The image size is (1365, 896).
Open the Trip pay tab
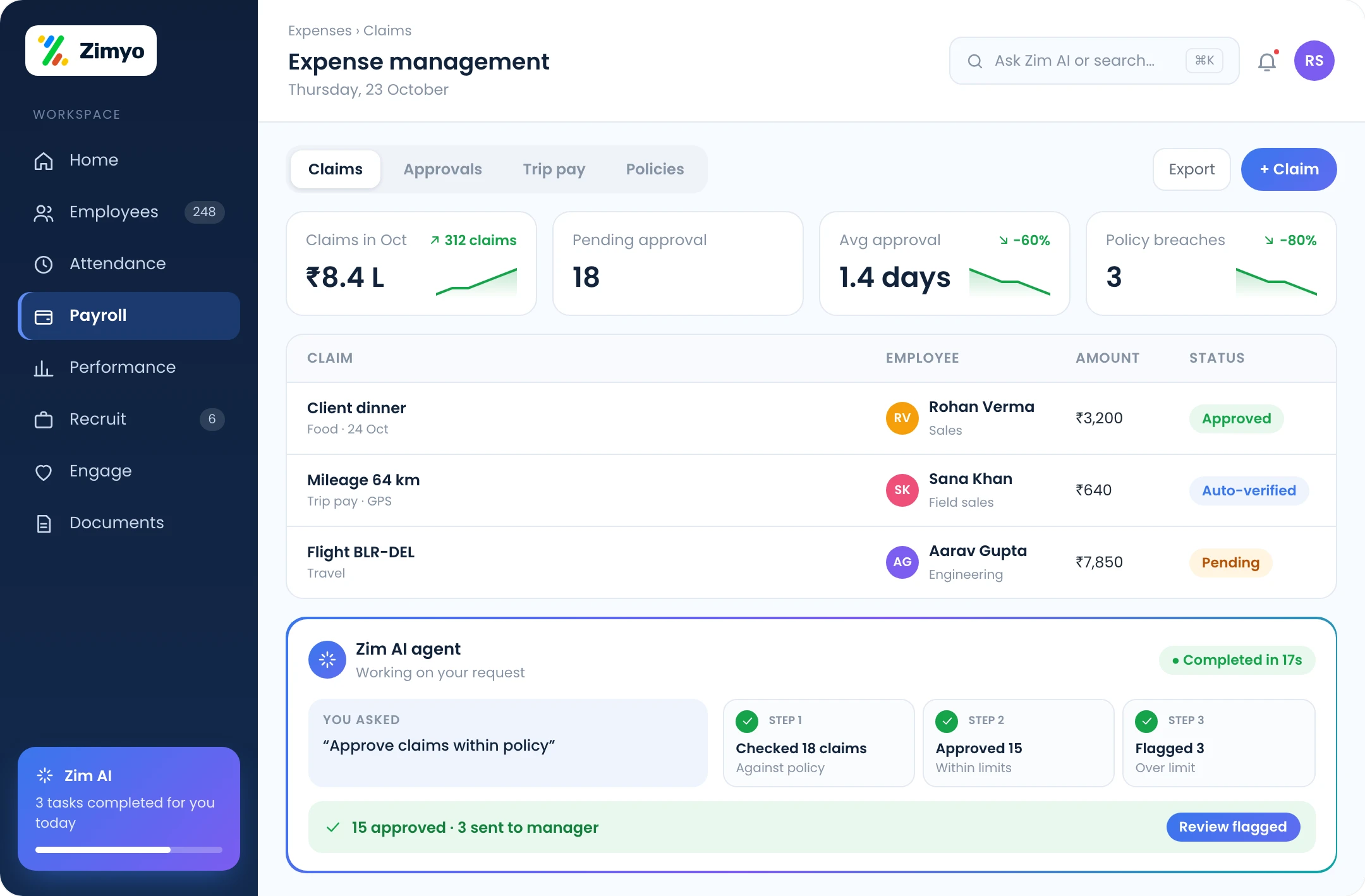[554, 169]
